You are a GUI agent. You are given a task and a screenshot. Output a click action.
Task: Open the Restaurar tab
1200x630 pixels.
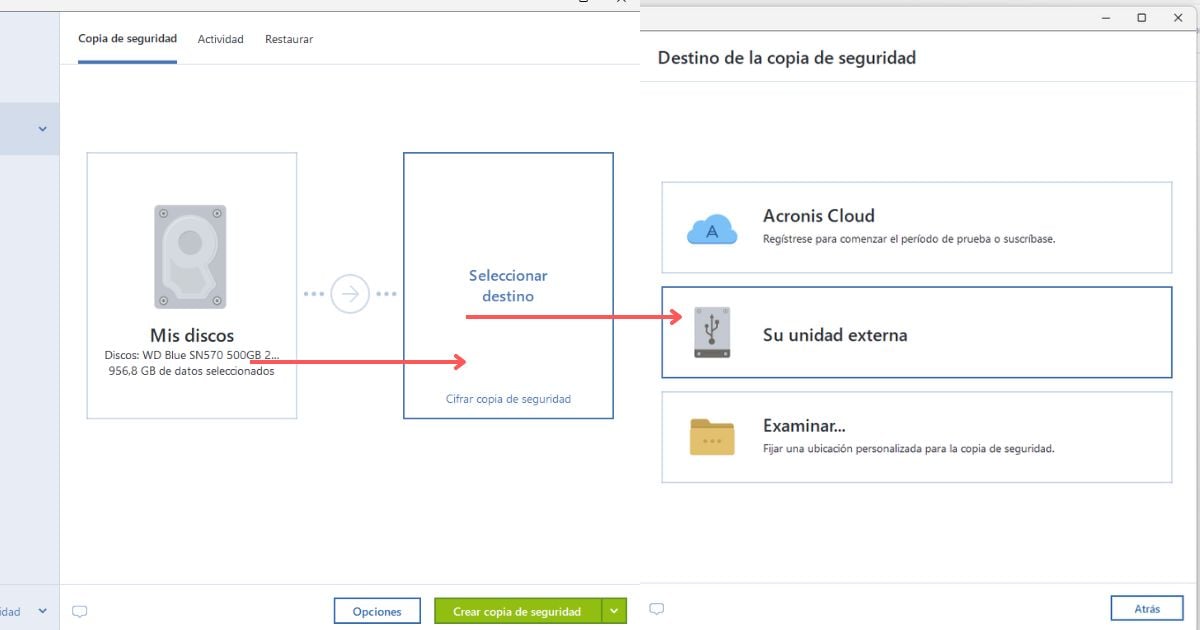[289, 39]
